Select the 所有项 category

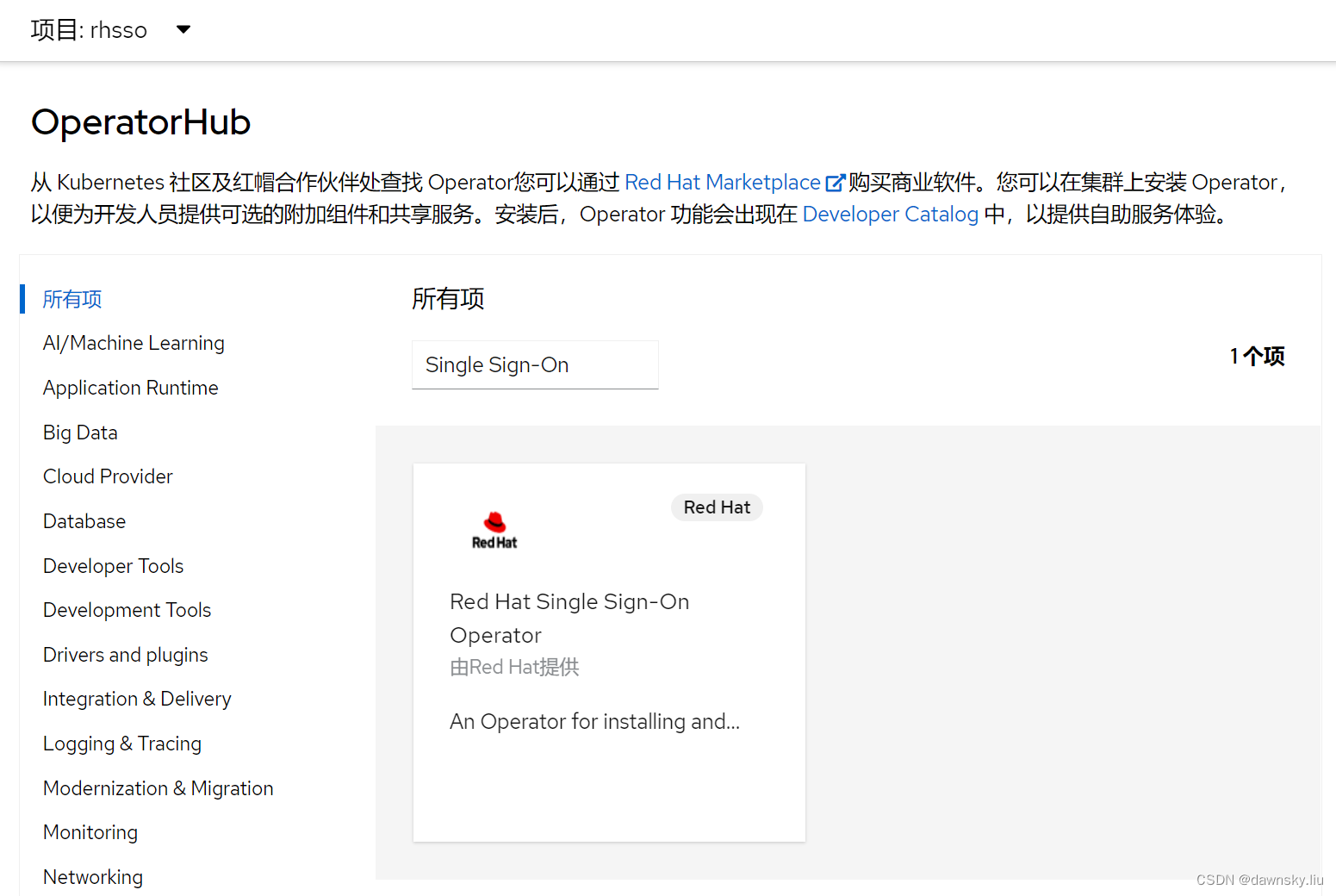[72, 299]
